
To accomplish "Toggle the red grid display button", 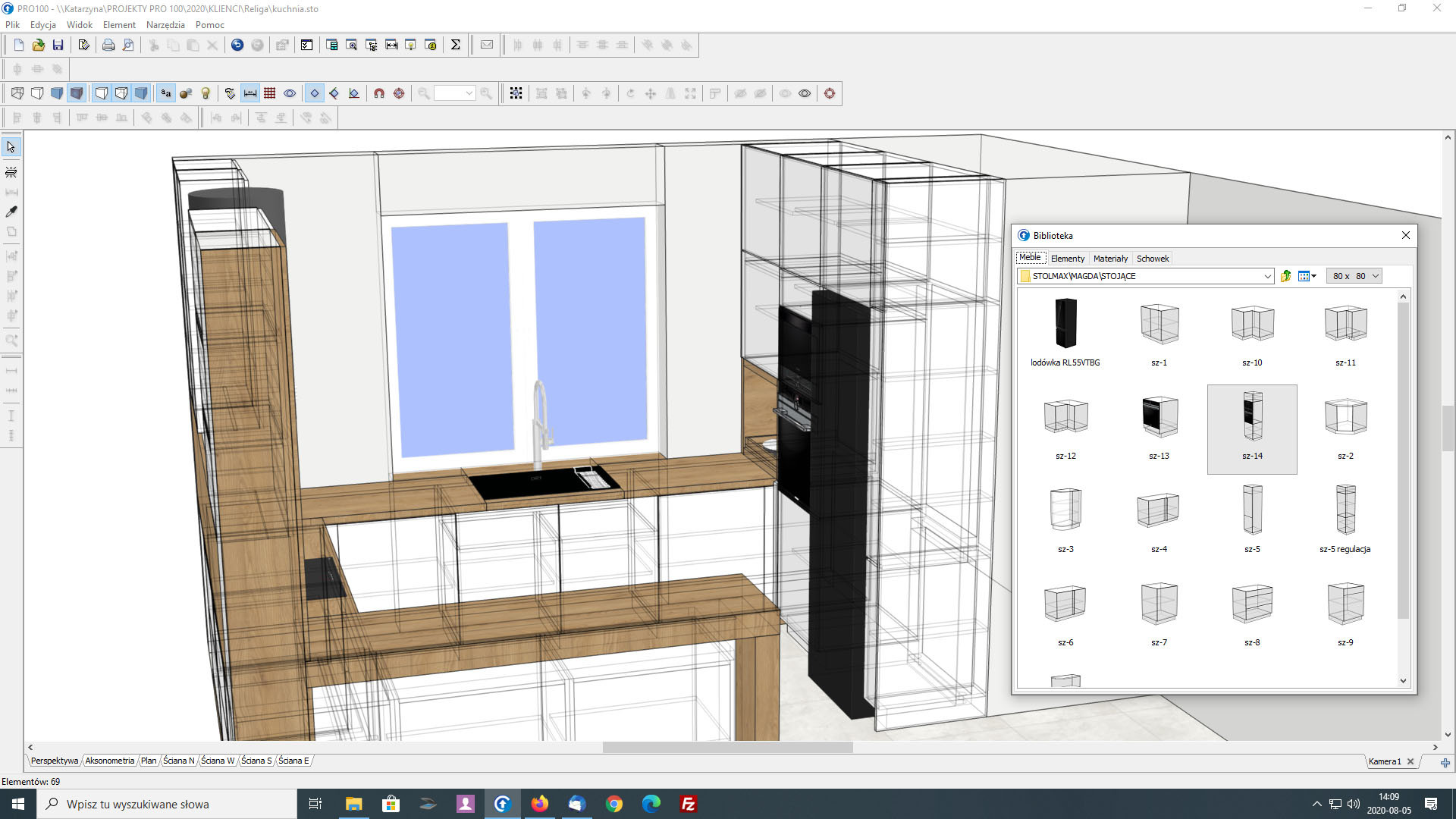I will click(269, 93).
